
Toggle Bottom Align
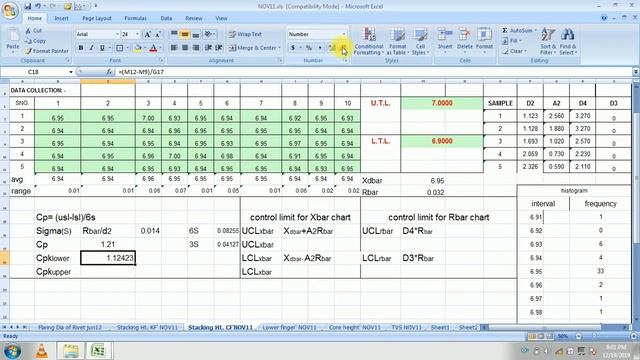pos(196,34)
